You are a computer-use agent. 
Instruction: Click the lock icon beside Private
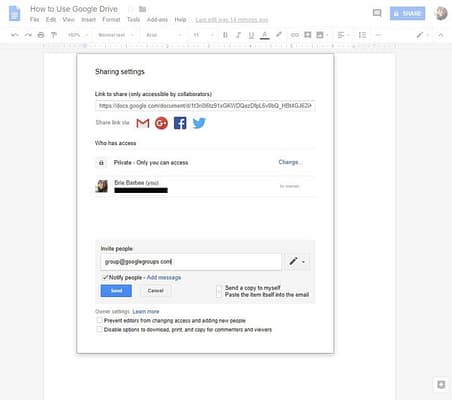click(x=101, y=163)
